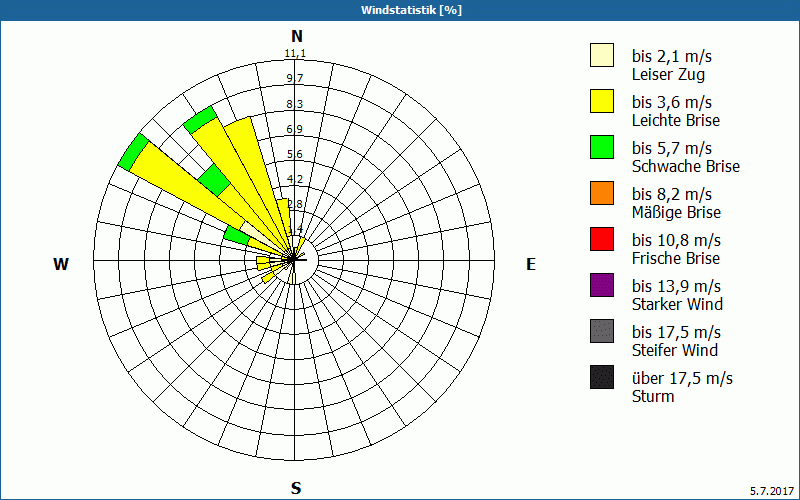
Task: Click the green Schwache Brise swatch
Action: (602, 147)
